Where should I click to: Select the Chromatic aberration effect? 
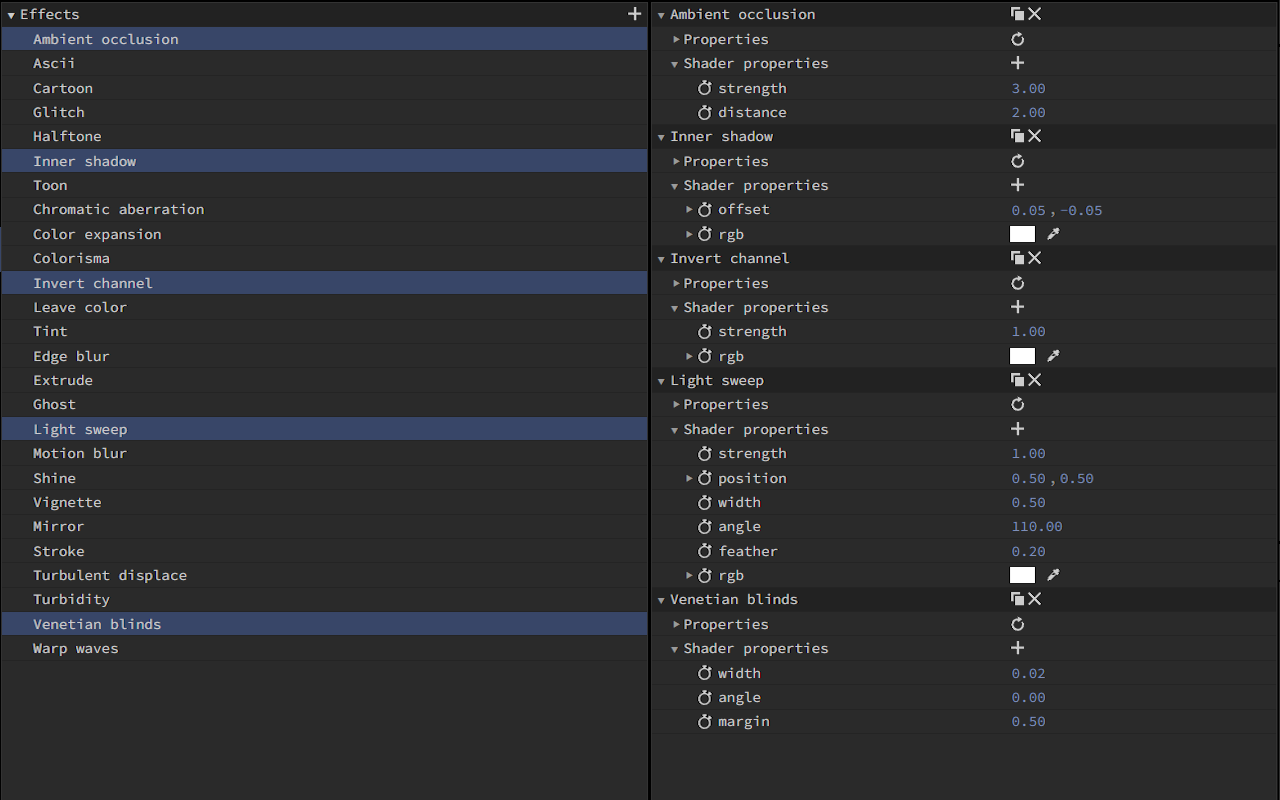[x=324, y=209]
